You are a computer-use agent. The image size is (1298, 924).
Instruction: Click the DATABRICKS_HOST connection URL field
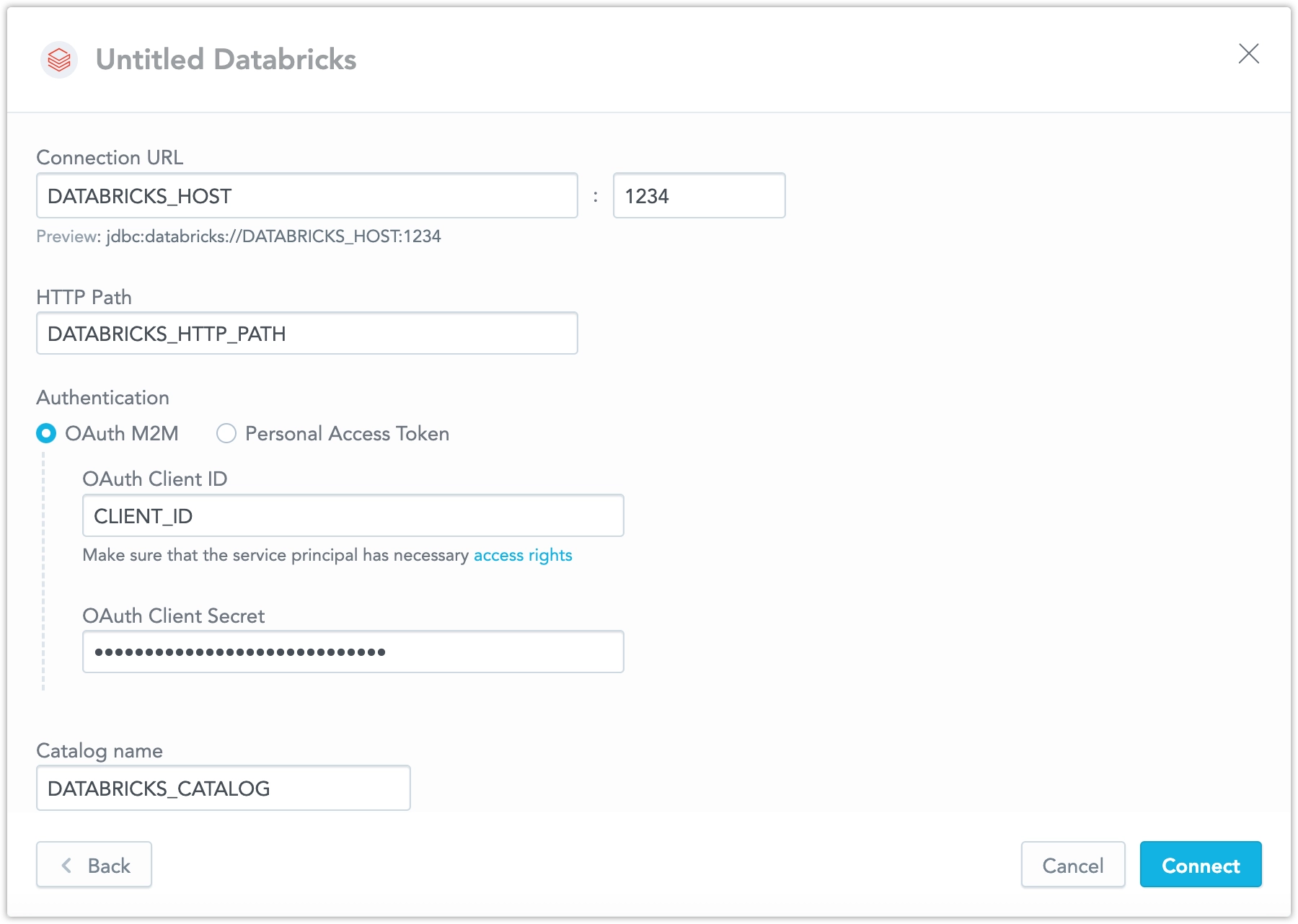point(306,195)
